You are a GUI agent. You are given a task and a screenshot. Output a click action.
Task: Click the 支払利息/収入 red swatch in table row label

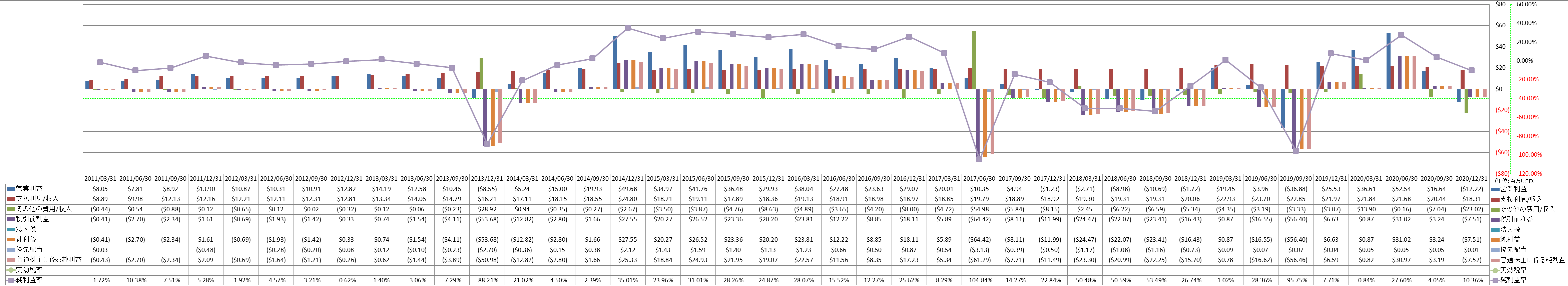click(x=11, y=199)
